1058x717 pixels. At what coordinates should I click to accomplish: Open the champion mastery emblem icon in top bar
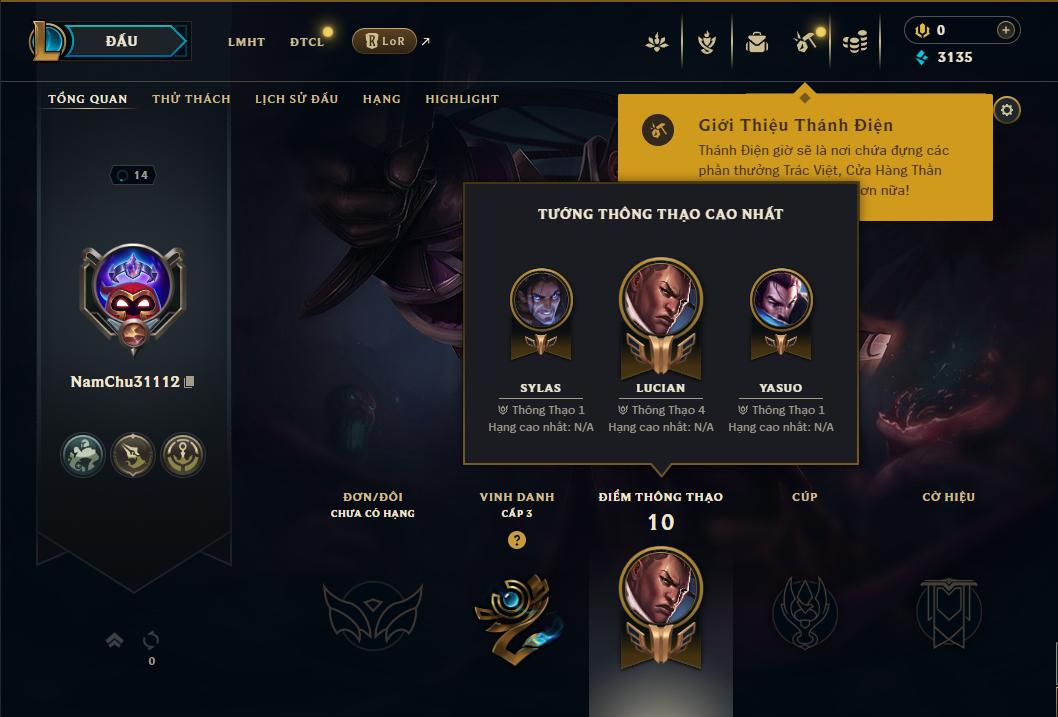pos(706,42)
